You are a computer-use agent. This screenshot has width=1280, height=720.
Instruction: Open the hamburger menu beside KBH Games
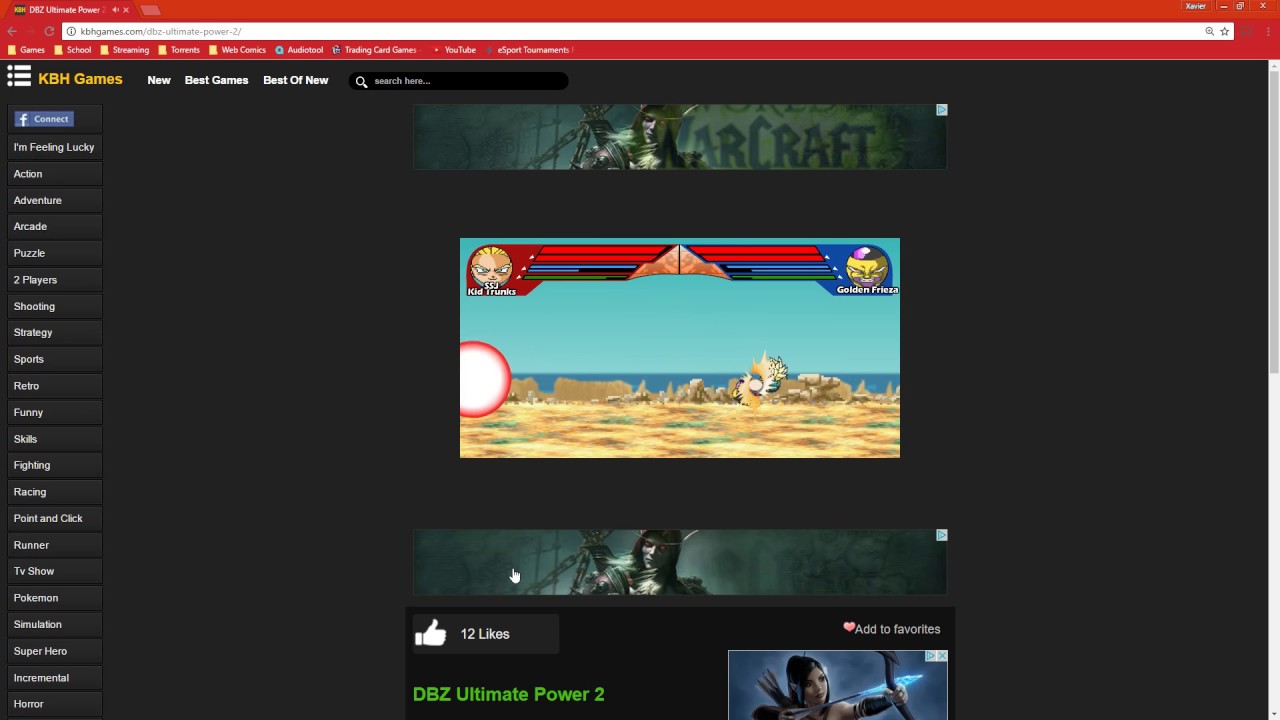19,76
